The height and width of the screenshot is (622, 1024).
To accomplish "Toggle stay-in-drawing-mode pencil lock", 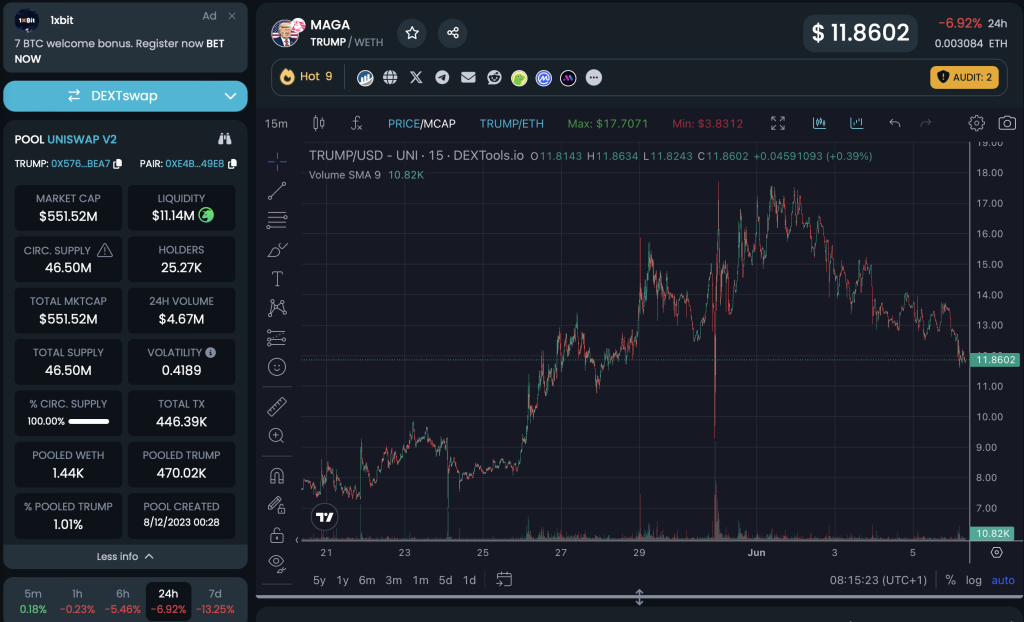I will pyautogui.click(x=277, y=505).
